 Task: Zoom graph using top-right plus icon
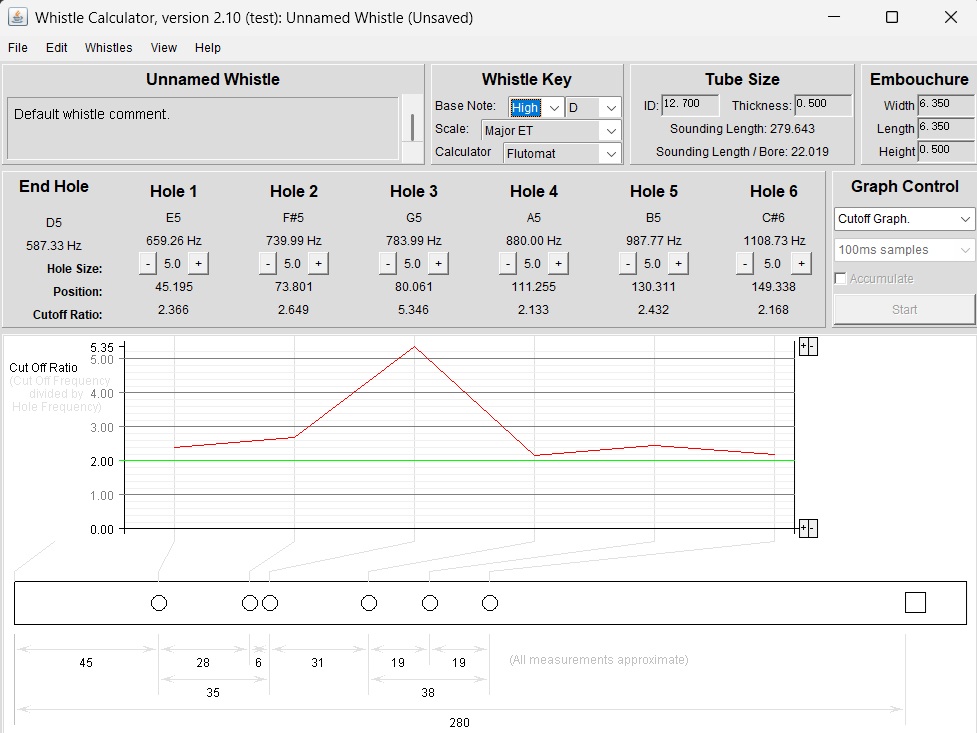803,346
